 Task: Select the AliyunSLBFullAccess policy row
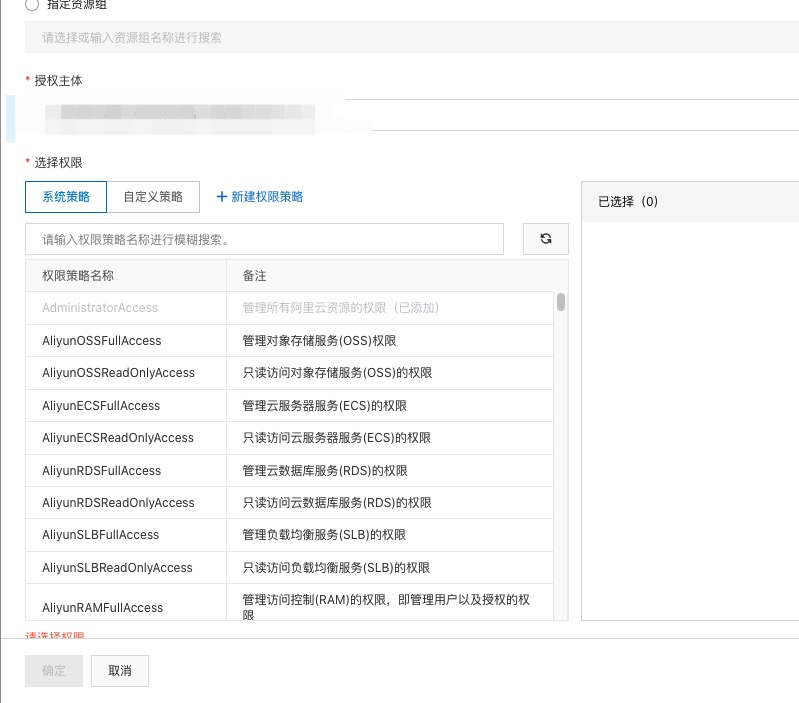click(x=289, y=535)
